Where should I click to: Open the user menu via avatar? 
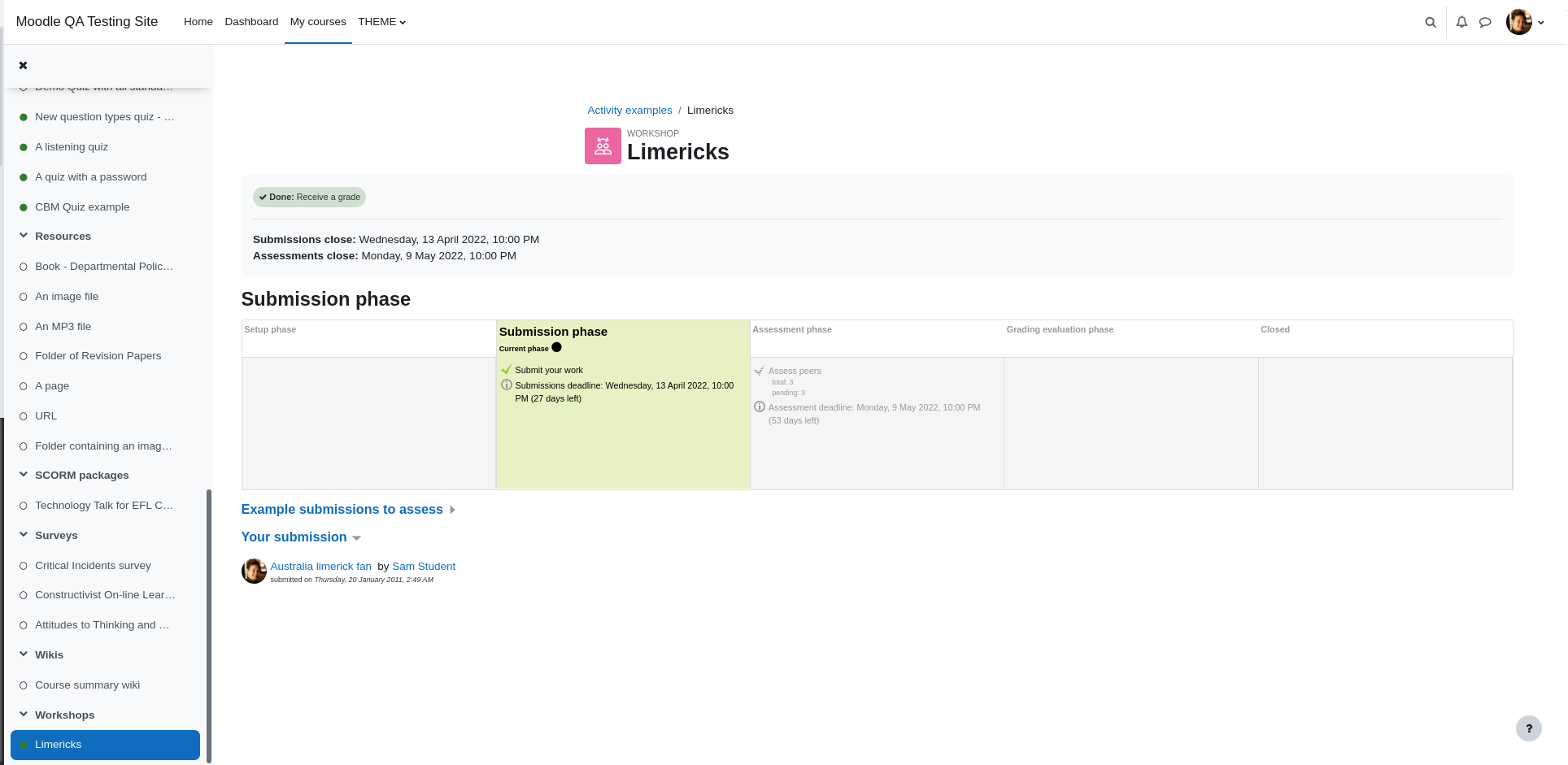pos(1518,22)
